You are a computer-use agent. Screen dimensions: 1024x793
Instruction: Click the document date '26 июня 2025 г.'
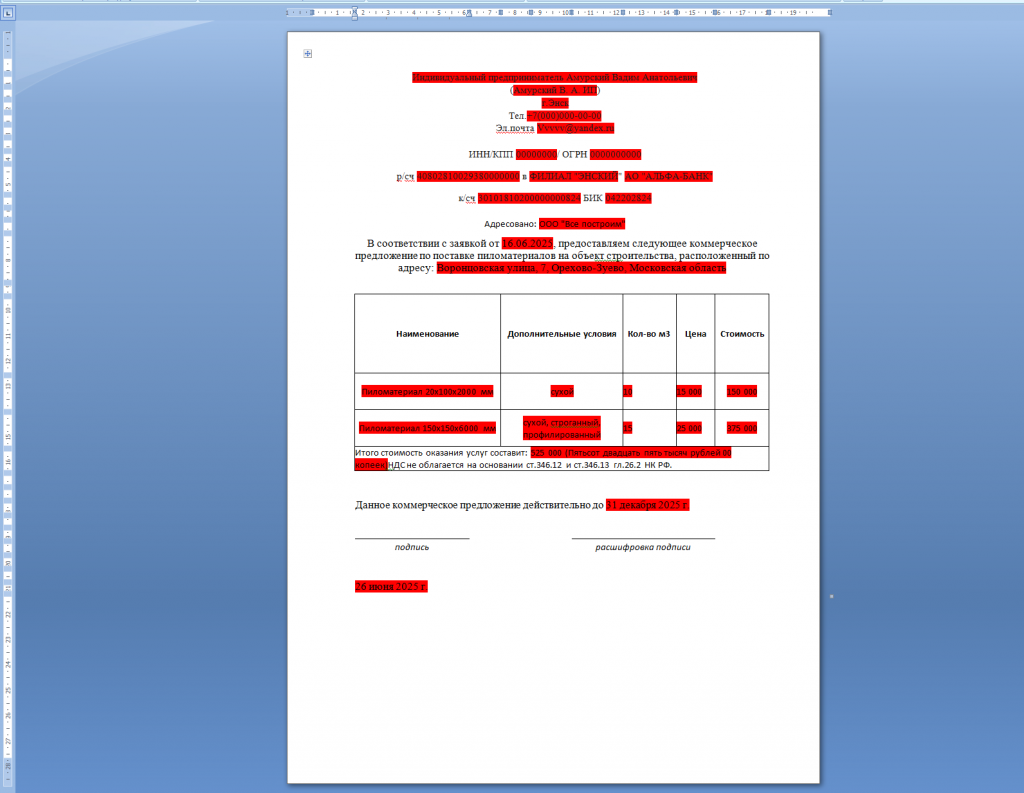point(391,587)
